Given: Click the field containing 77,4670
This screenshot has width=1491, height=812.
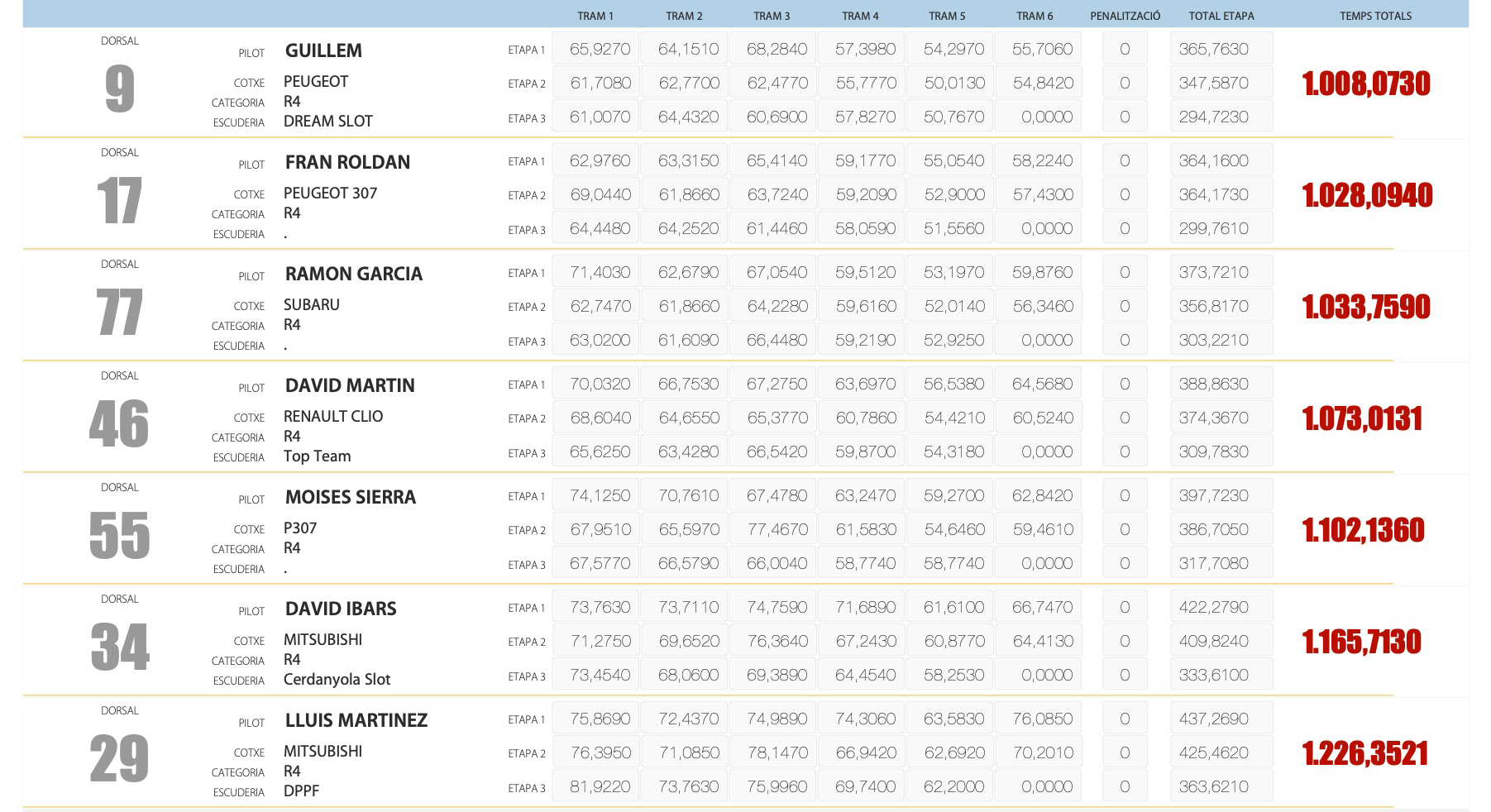Looking at the screenshot, I should tap(777, 529).
